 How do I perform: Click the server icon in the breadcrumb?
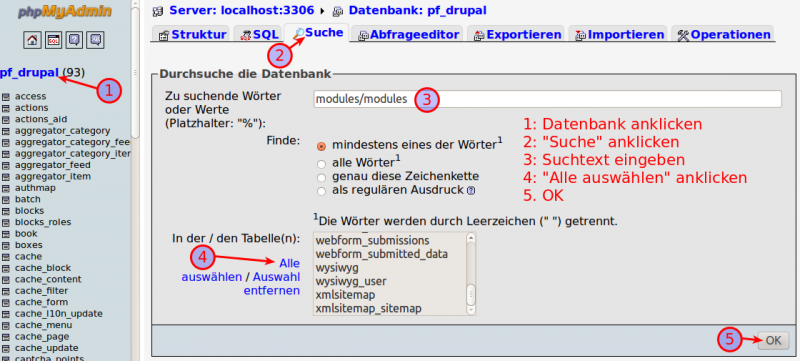coord(158,10)
